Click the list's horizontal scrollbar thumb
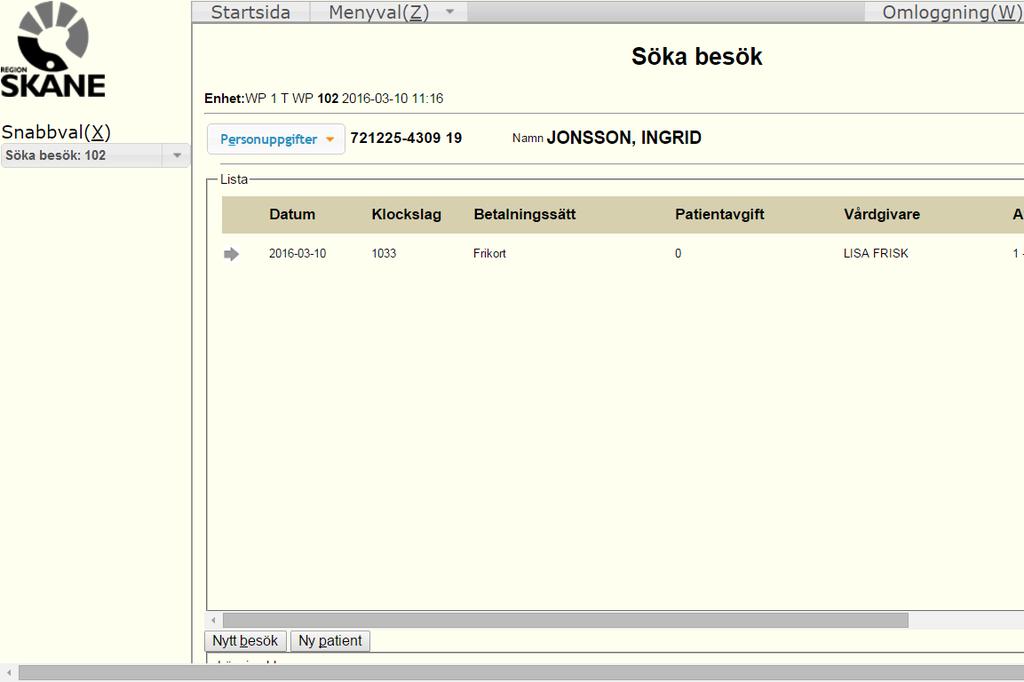Viewport: 1024px width, 682px height. click(x=566, y=620)
